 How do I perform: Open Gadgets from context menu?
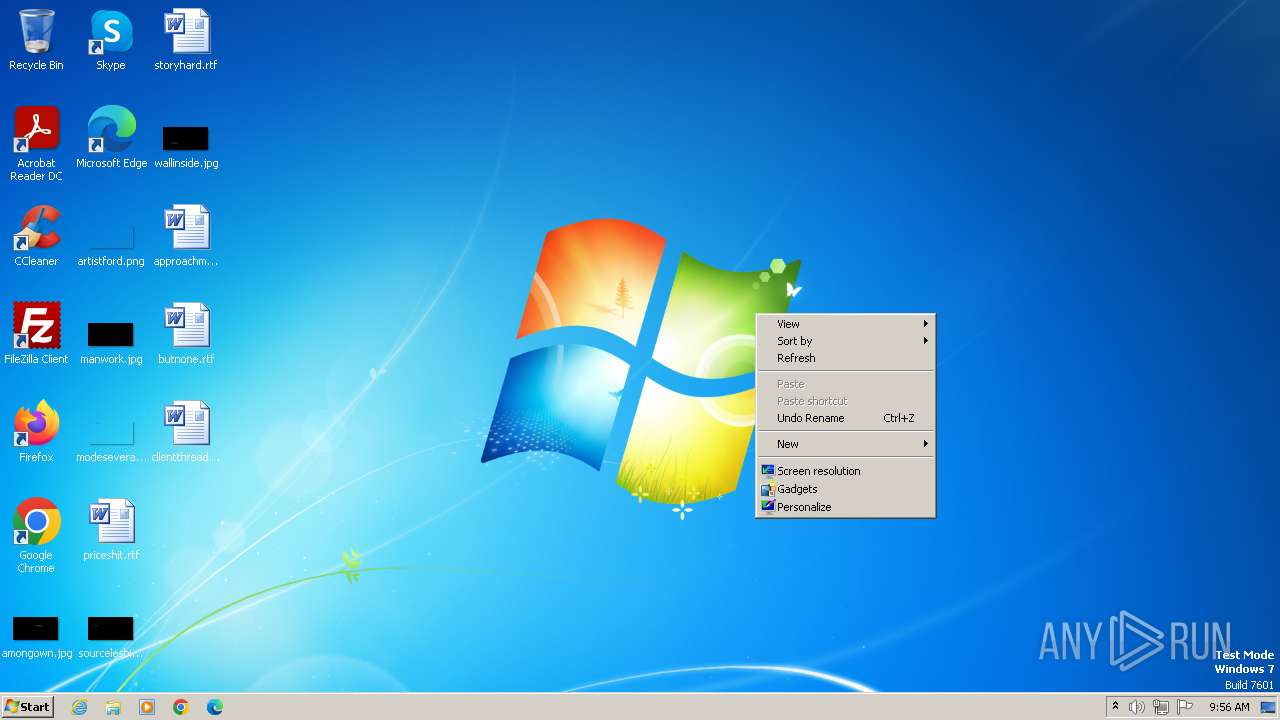845,489
